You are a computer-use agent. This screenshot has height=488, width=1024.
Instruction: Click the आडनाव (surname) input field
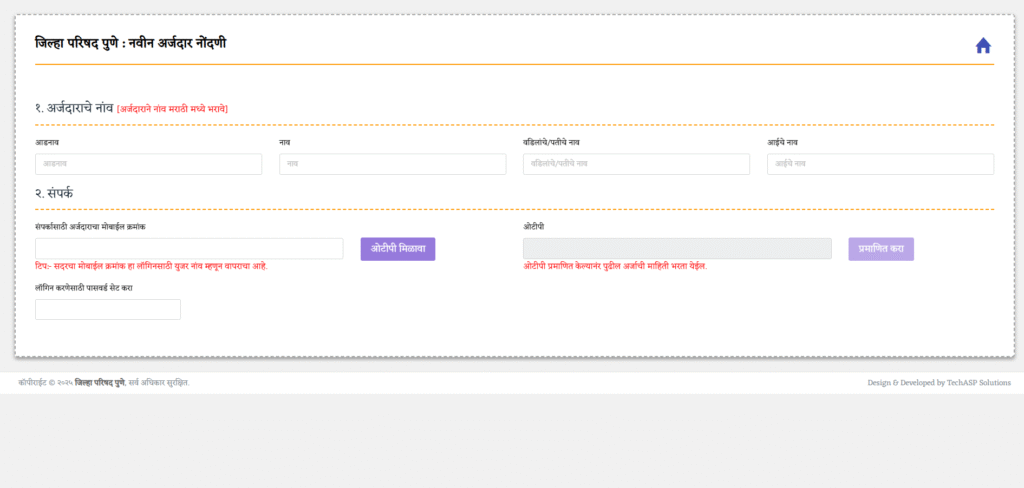coord(148,164)
